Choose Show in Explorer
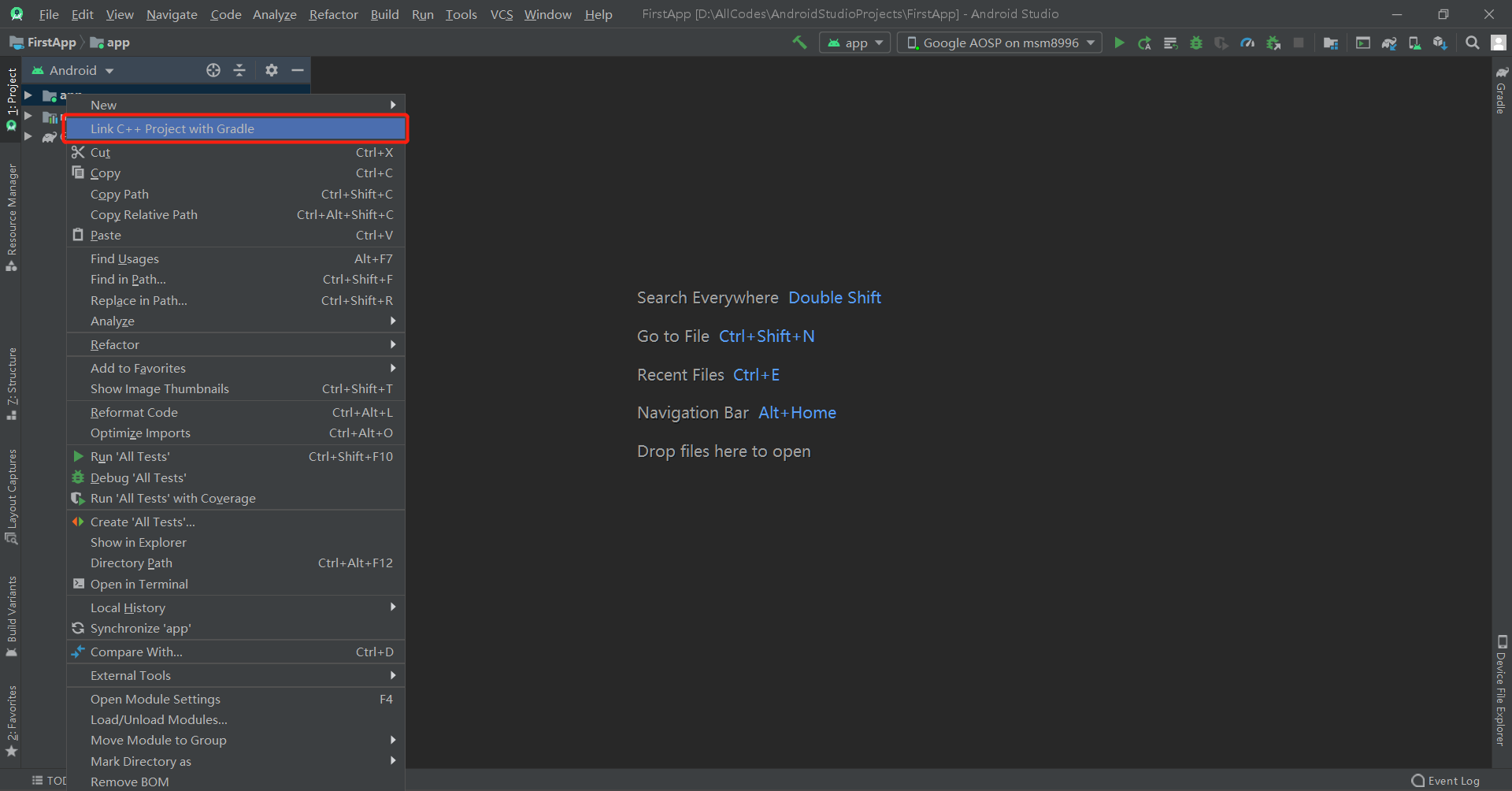The width and height of the screenshot is (1512, 791). pyautogui.click(x=235, y=543)
